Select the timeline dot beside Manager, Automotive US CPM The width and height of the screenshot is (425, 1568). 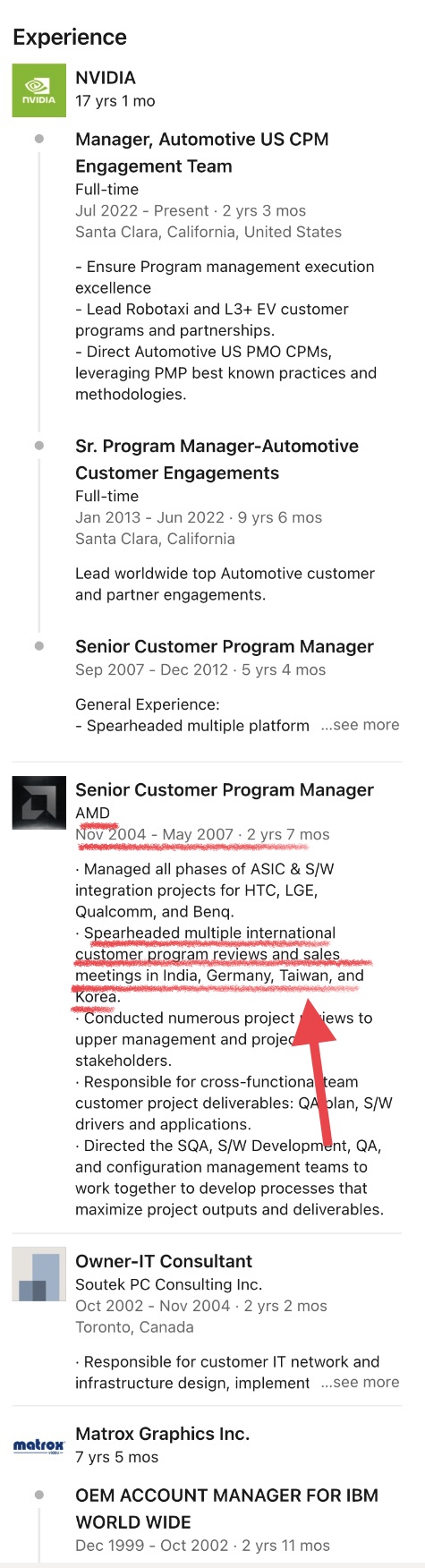38,139
